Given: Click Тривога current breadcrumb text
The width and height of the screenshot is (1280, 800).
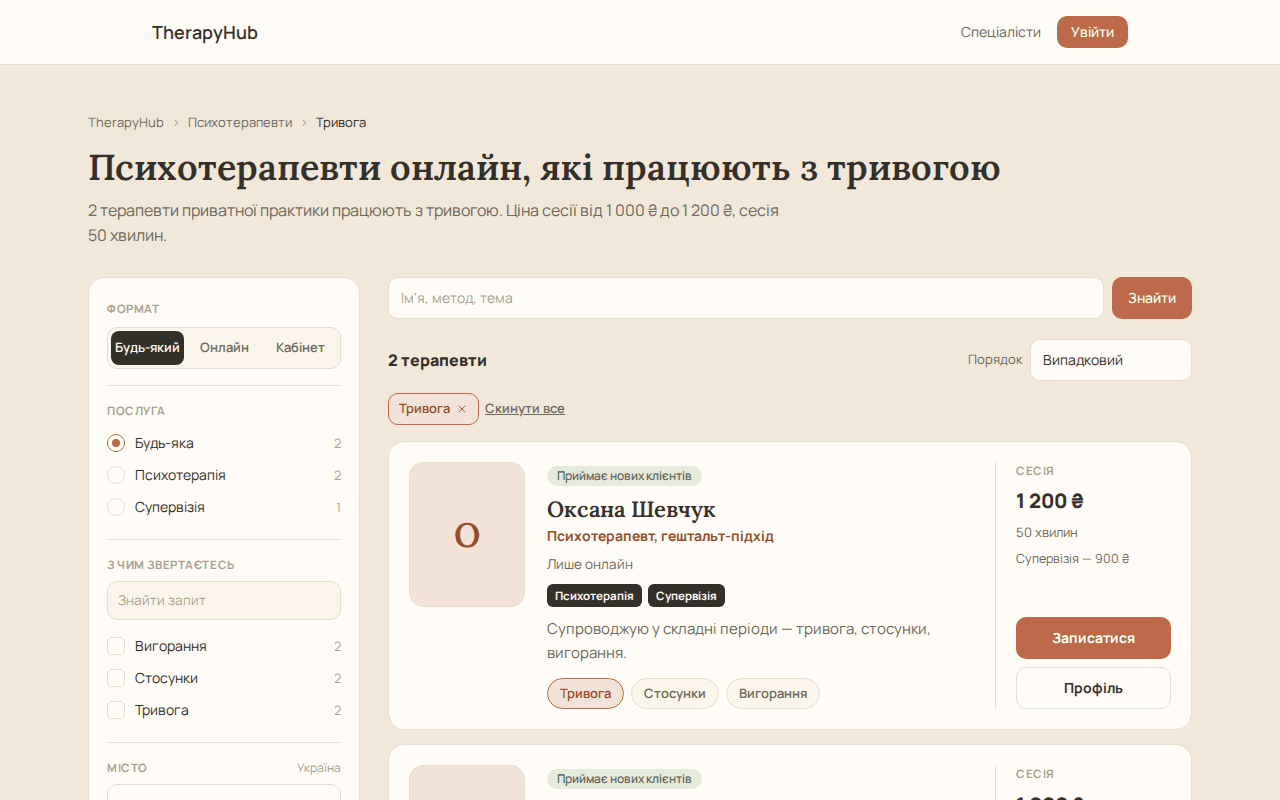Looking at the screenshot, I should (x=341, y=122).
